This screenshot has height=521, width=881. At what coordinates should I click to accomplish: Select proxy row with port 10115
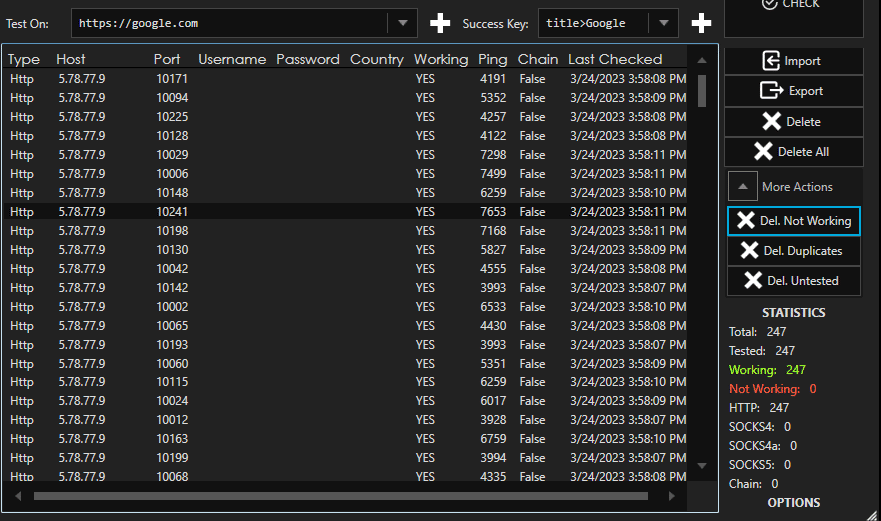(x=346, y=382)
